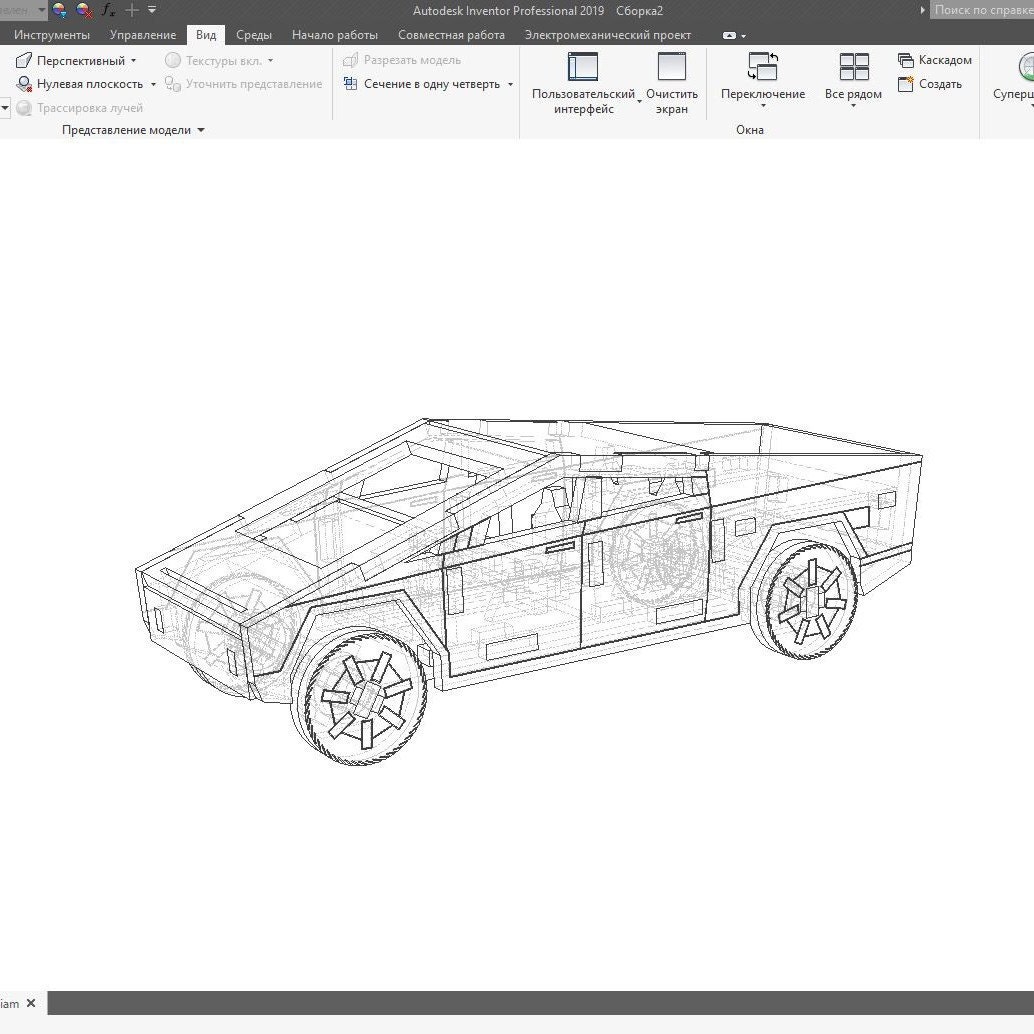Click the Разрезать модель icon

pyautogui.click(x=350, y=60)
